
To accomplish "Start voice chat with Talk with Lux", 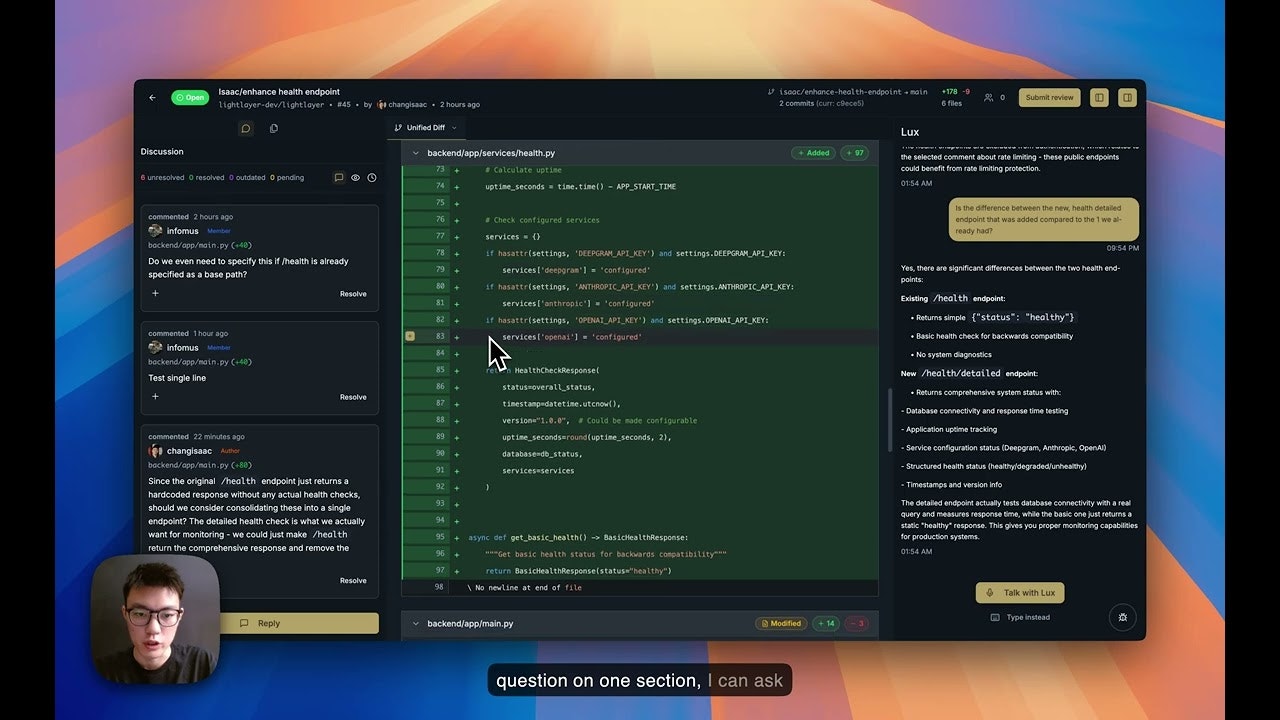I will point(1020,593).
